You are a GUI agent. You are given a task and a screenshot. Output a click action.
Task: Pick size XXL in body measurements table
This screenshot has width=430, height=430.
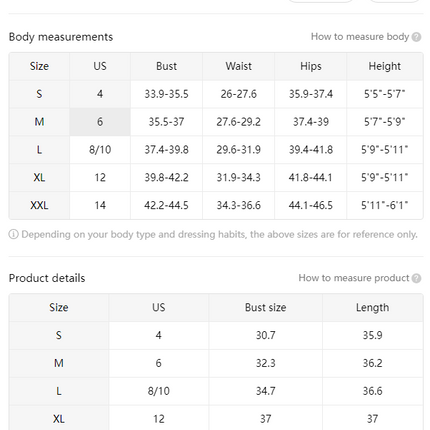click(39, 205)
